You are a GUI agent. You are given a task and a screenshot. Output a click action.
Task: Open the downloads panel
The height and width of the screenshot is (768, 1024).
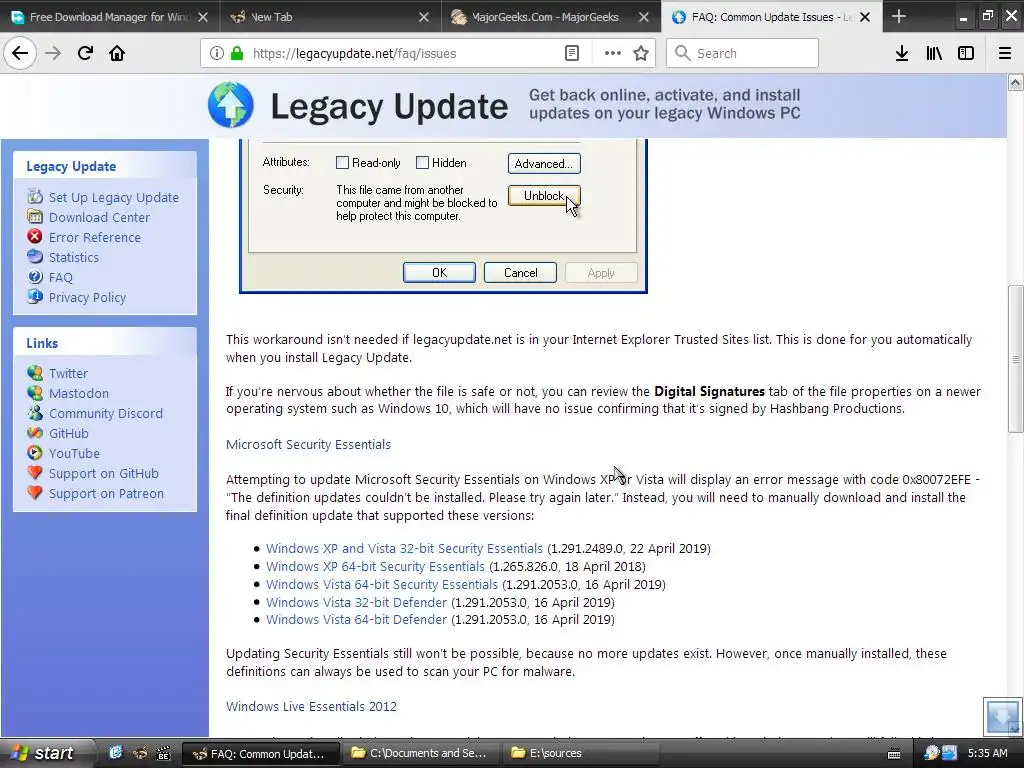[902, 54]
